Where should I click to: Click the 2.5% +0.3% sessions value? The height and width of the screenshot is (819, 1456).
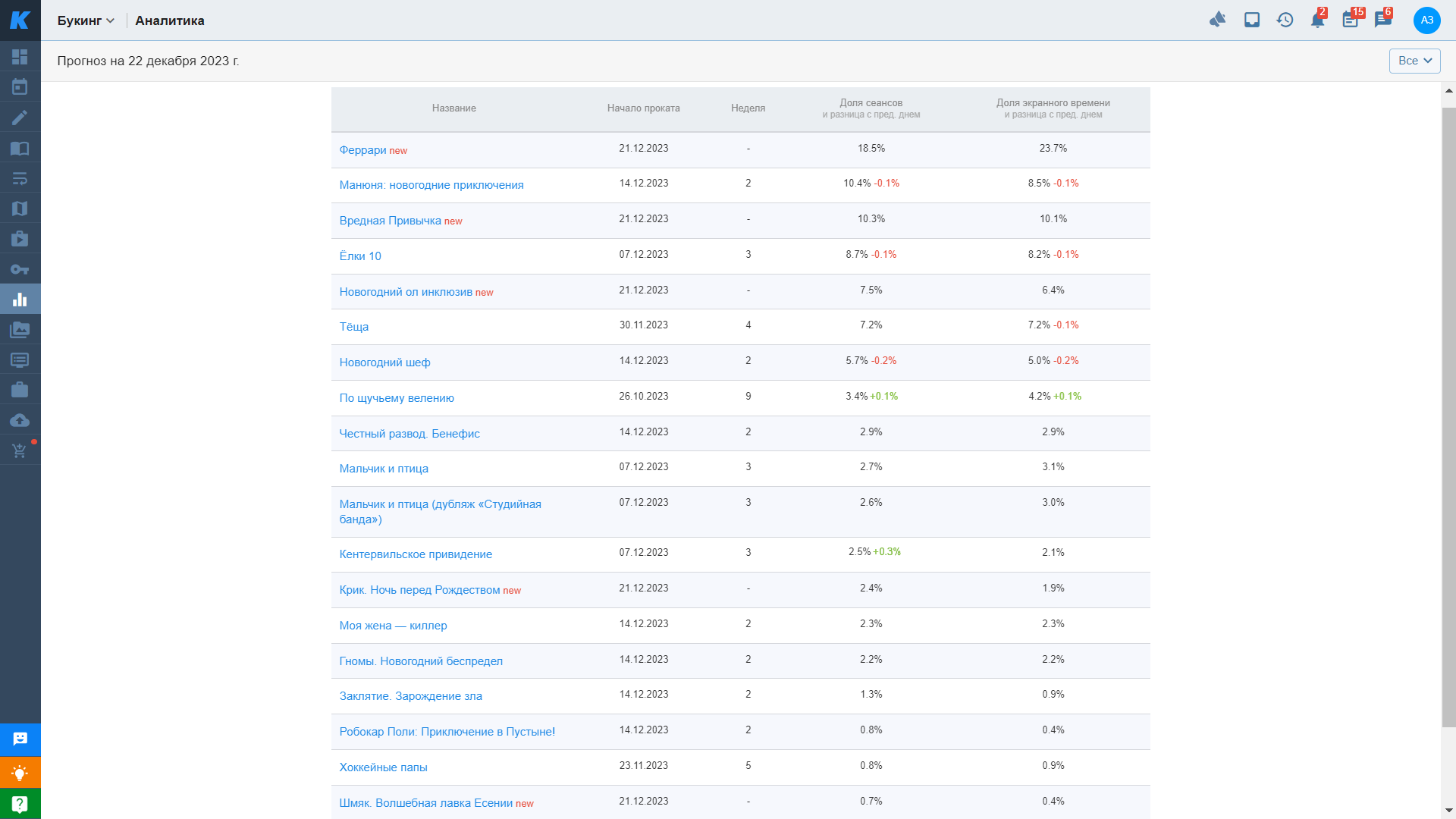pos(874,552)
